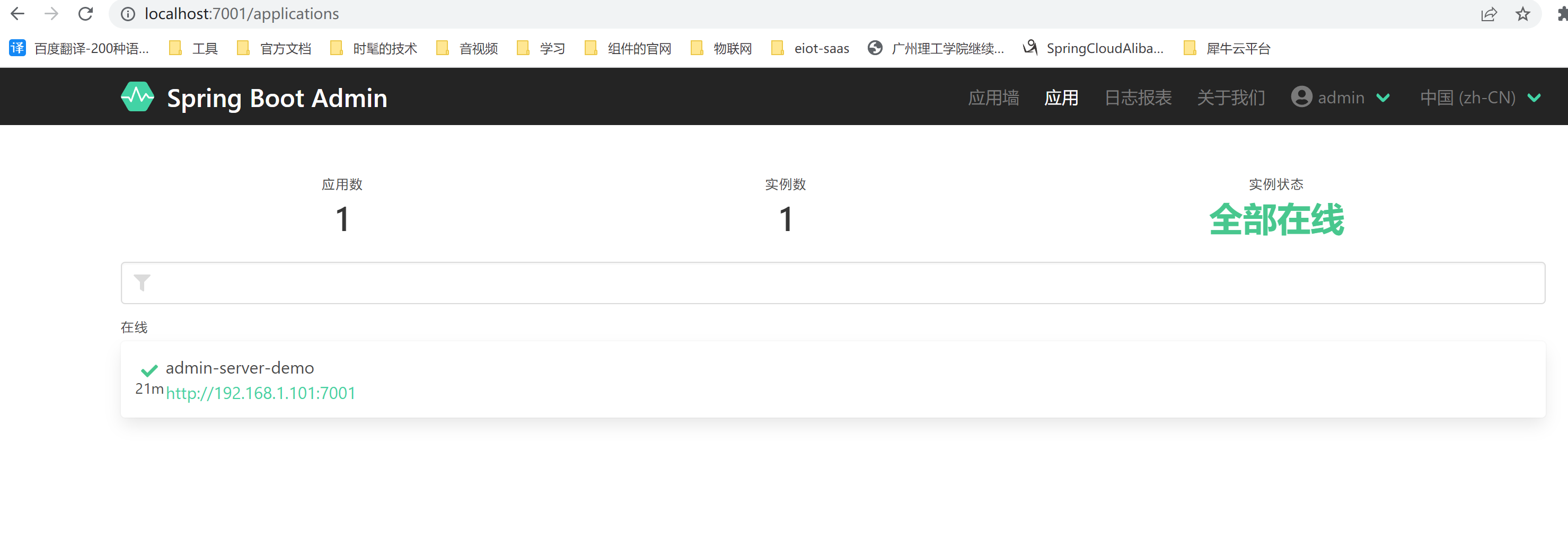This screenshot has height=549, width=1568.
Task: Open the eiot-saas bookmark folder
Action: pos(809,48)
